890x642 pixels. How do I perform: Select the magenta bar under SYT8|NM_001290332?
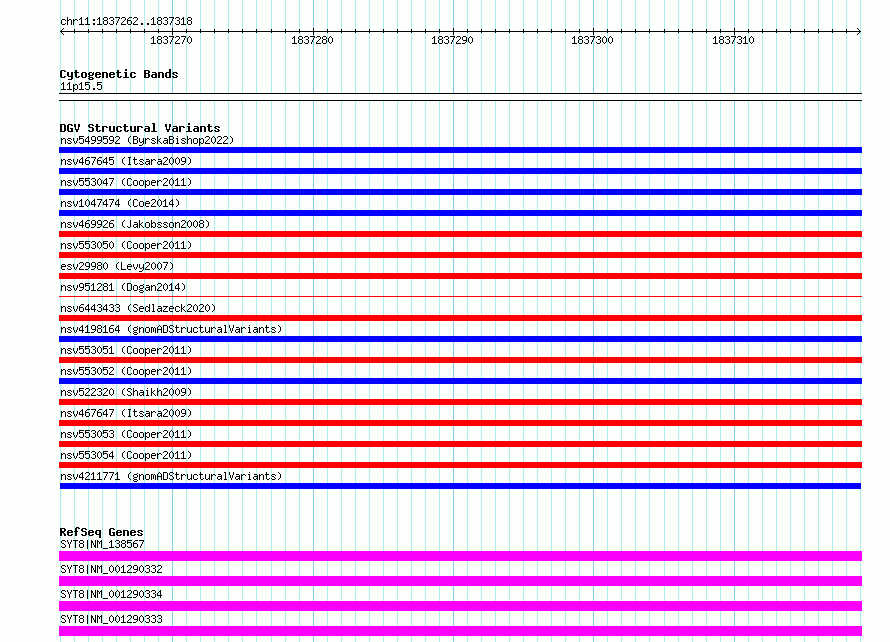pyautogui.click(x=460, y=581)
